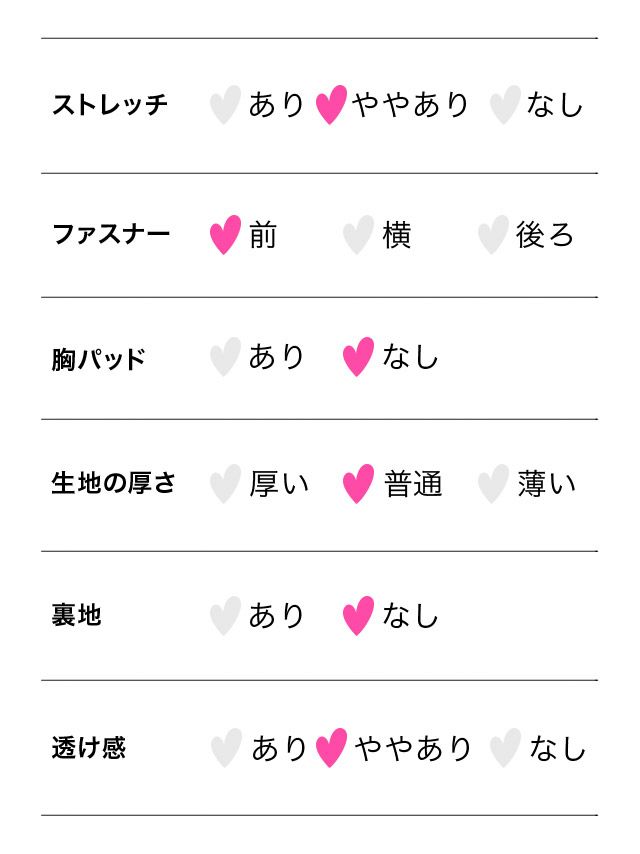
Task: Click the pink heart for 透け感 ややあり
Action: tap(331, 748)
